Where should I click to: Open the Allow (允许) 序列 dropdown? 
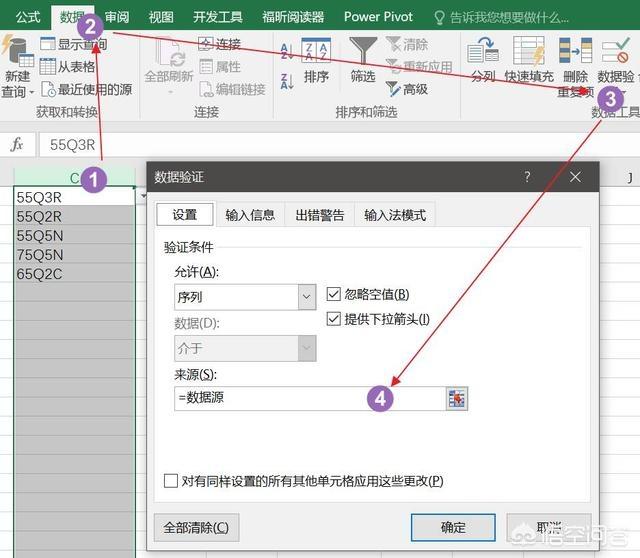307,297
